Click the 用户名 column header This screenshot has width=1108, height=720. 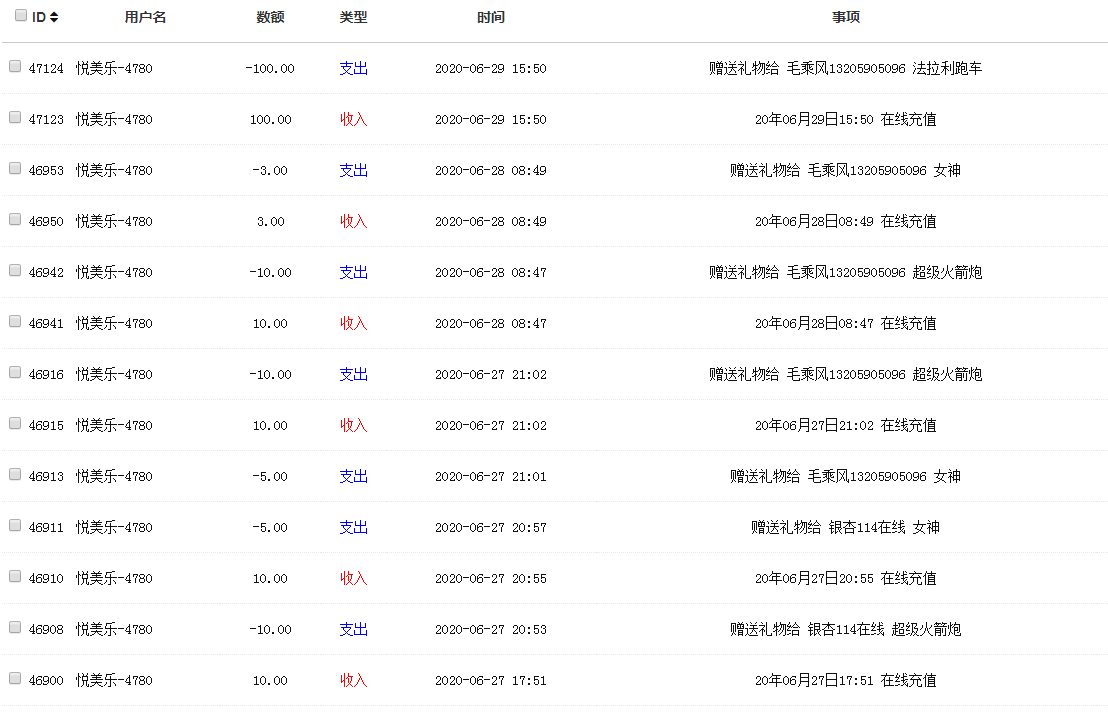[x=145, y=18]
